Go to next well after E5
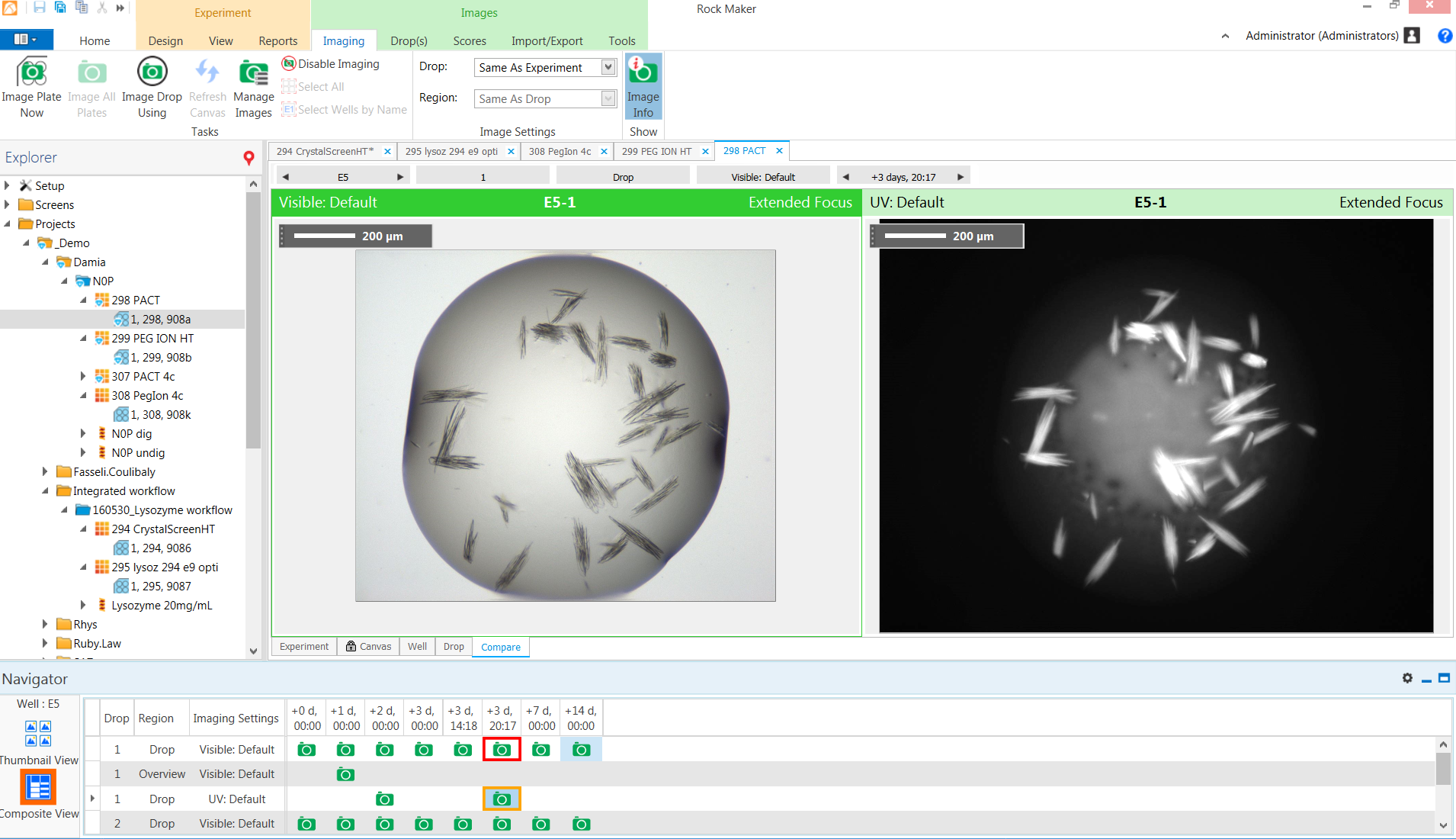1456x839 pixels. click(400, 177)
